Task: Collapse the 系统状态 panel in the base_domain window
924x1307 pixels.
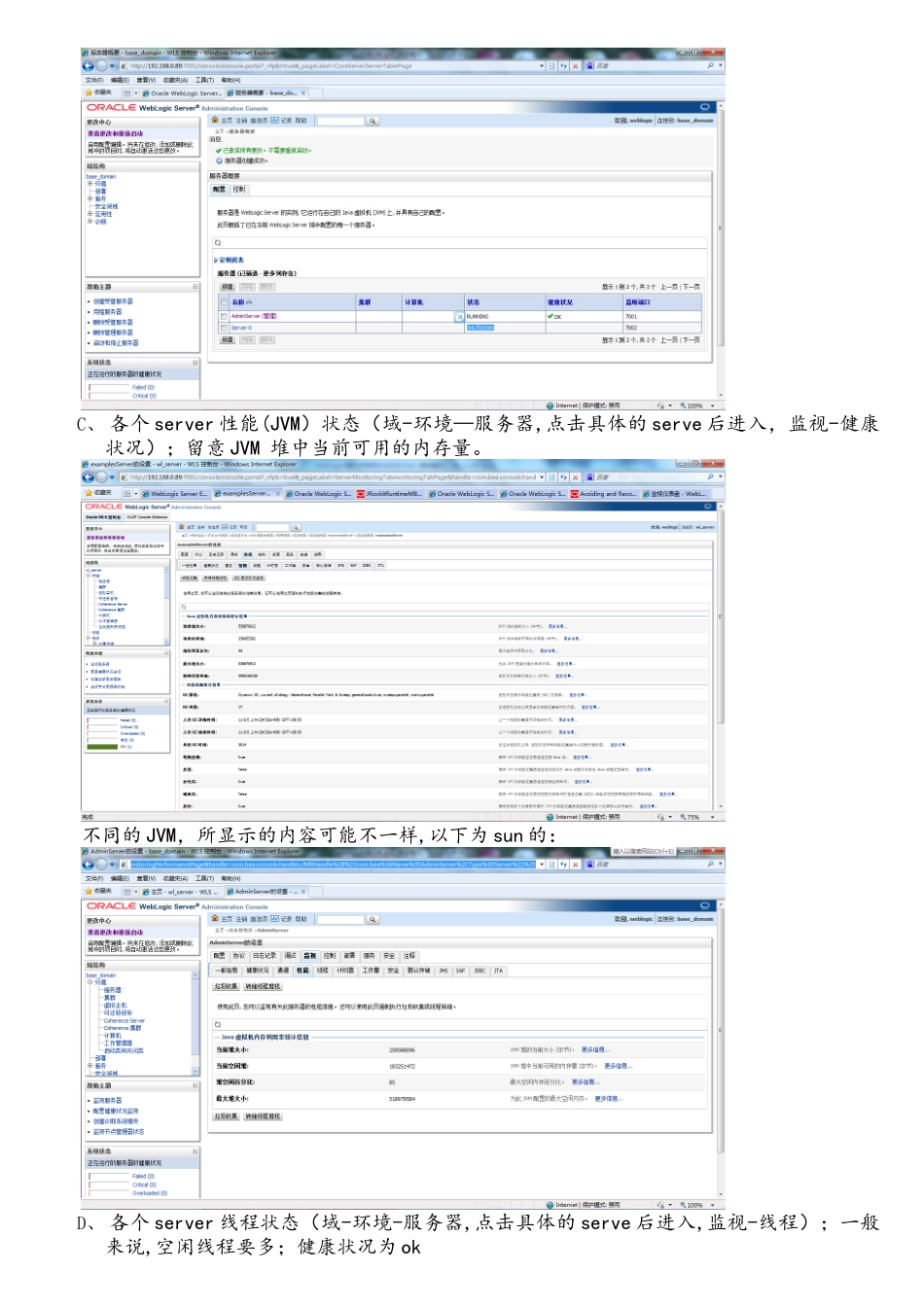Action: (195, 363)
